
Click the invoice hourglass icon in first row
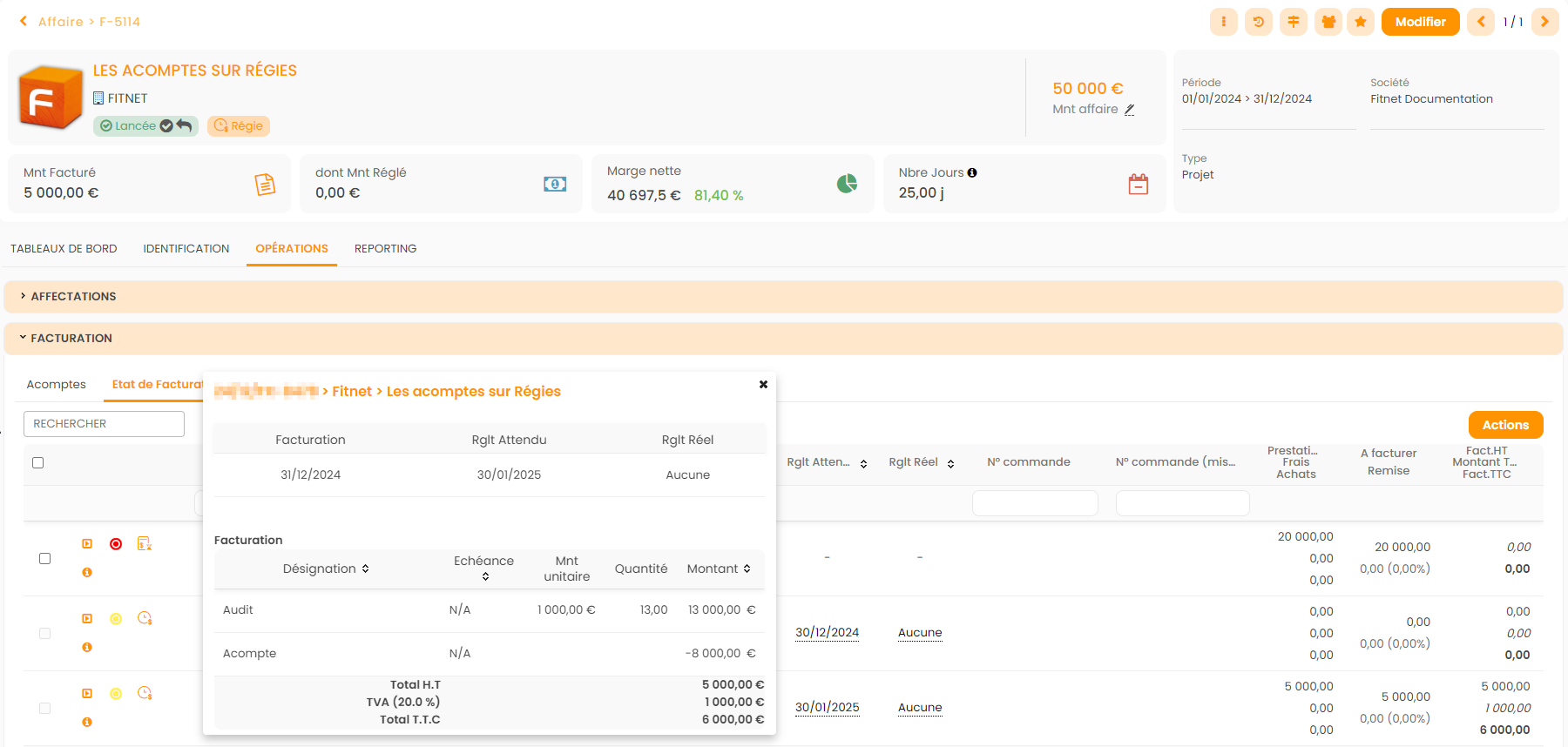pyautogui.click(x=145, y=544)
